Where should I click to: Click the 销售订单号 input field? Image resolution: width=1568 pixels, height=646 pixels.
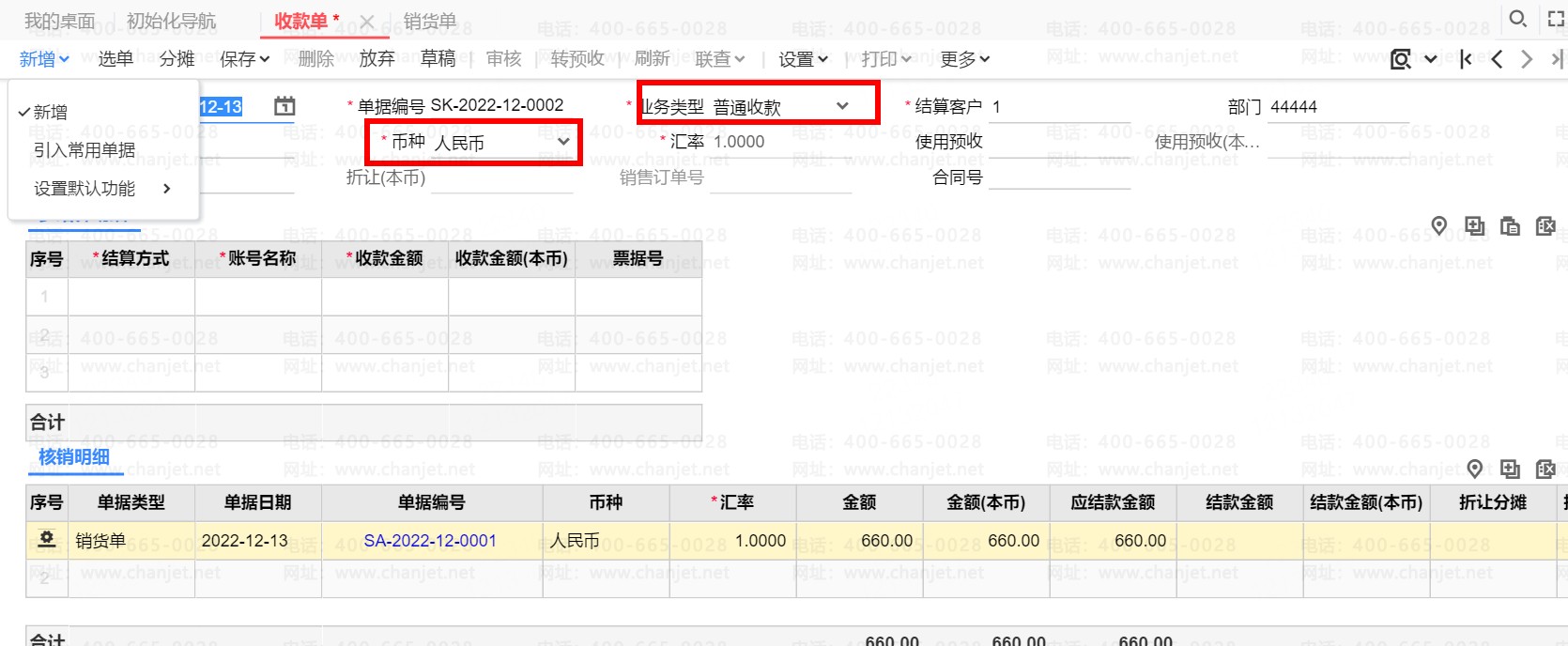pyautogui.click(x=781, y=177)
